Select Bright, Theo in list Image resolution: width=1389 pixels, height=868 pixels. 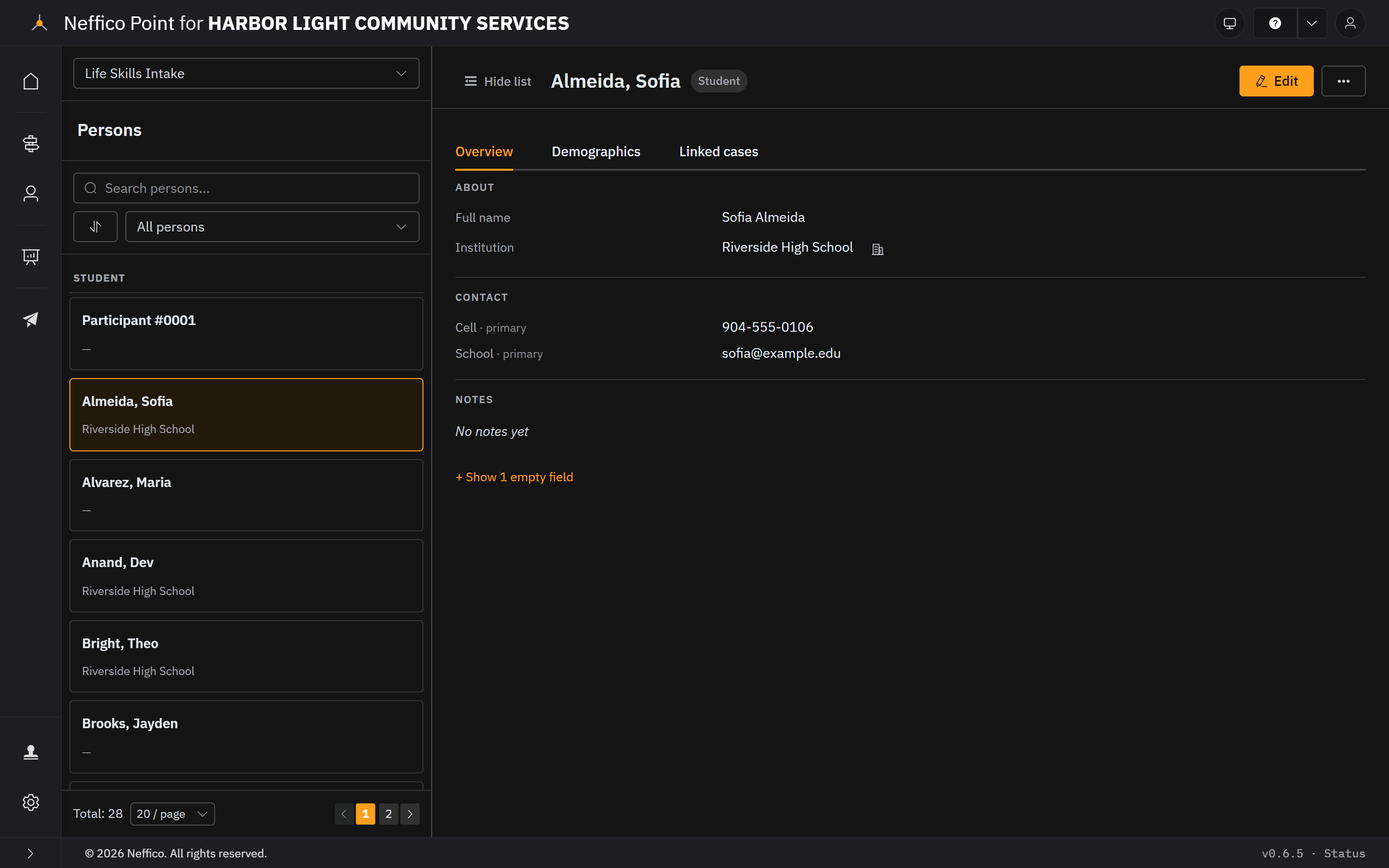tap(246, 656)
